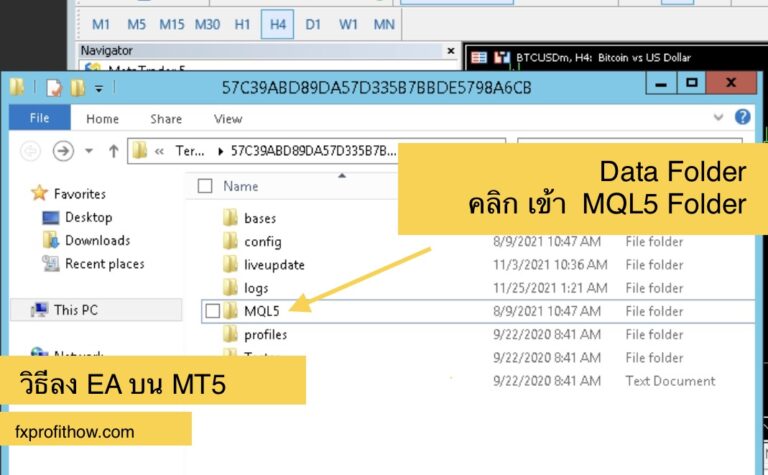Open Desktop in Favorites

88,217
